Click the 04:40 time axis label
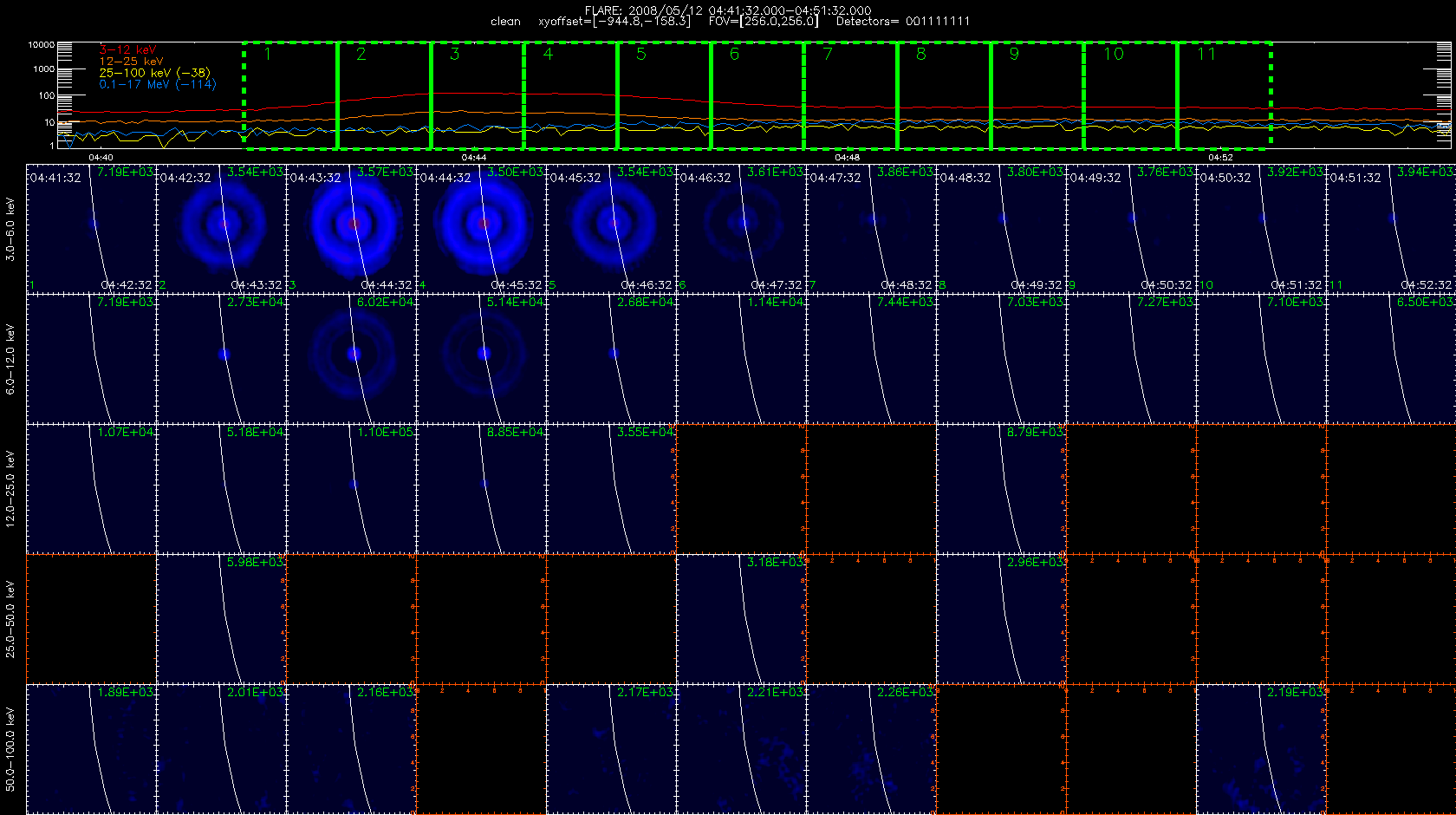1456x815 pixels. [101, 157]
